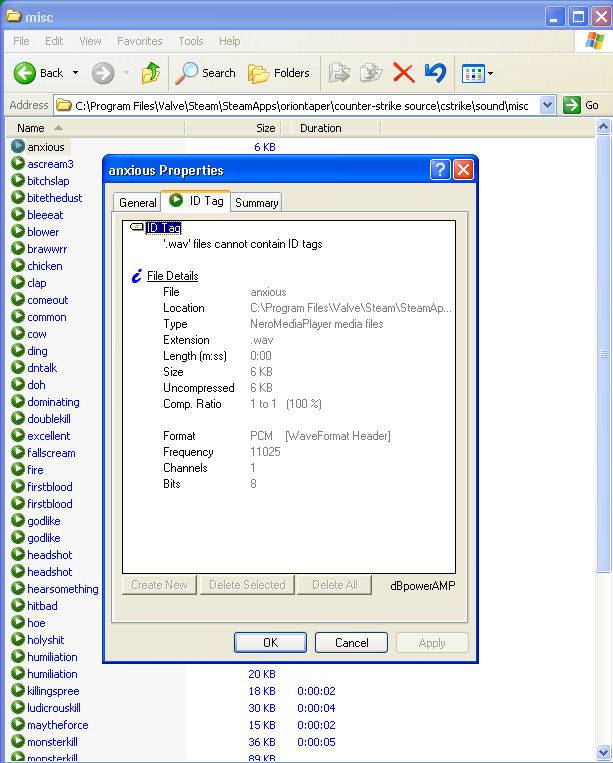613x763 pixels.
Task: Open the Favorites menu
Action: coord(139,41)
